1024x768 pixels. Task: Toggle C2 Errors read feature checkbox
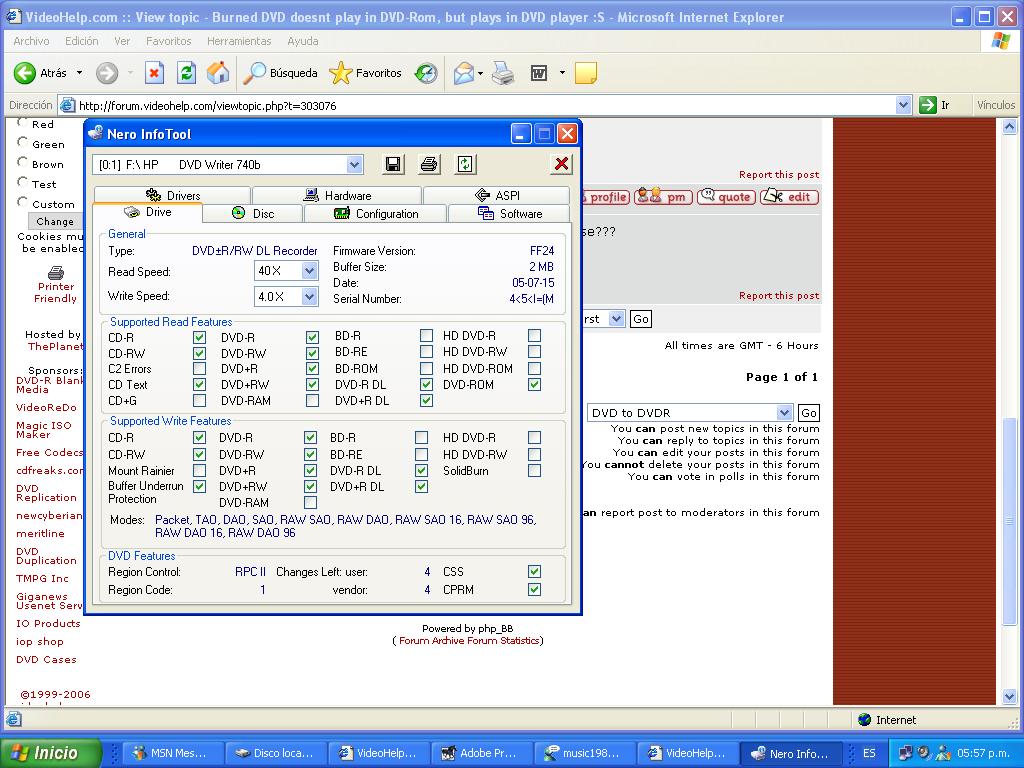pyautogui.click(x=199, y=368)
